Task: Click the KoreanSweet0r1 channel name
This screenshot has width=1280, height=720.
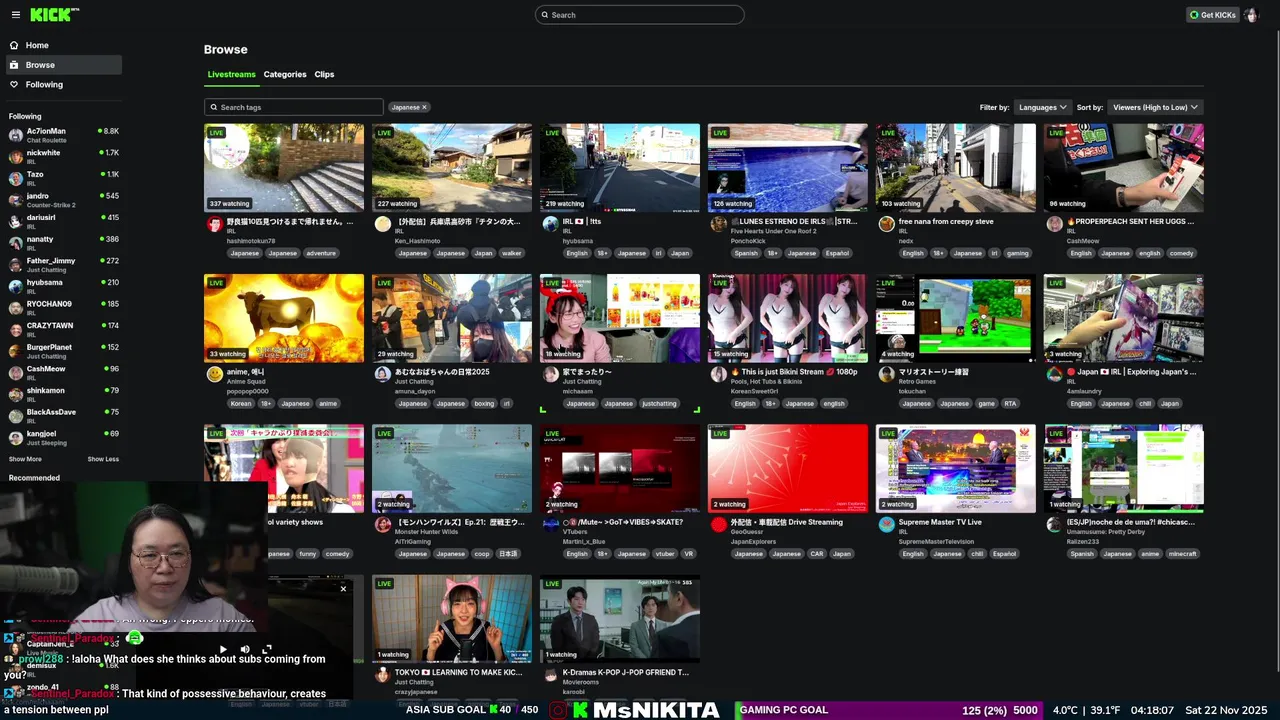Action: 754,391
